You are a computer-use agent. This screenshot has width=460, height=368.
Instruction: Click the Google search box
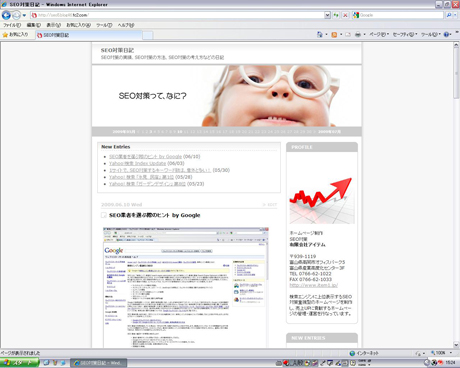click(398, 15)
